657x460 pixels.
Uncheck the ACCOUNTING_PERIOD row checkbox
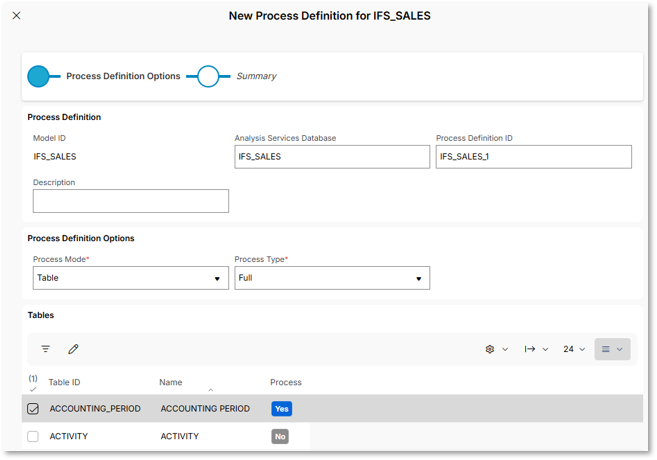coord(33,409)
